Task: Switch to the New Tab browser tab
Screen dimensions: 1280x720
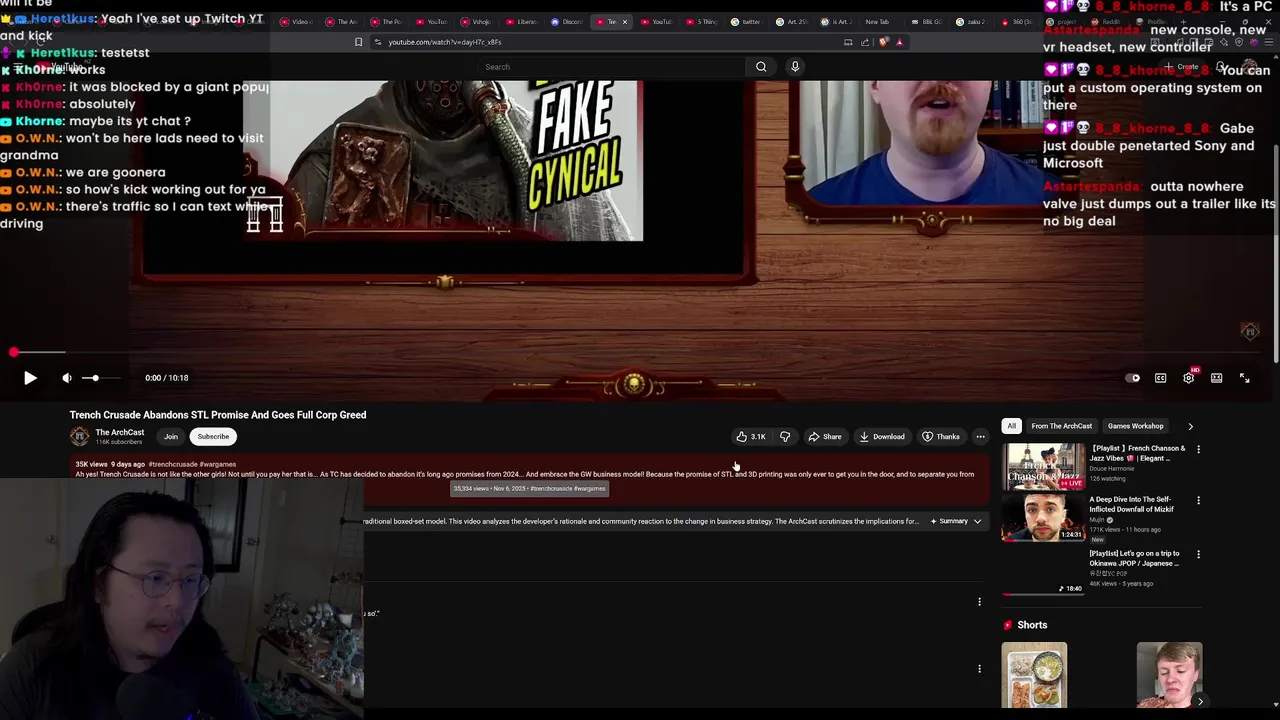Action: tap(877, 21)
